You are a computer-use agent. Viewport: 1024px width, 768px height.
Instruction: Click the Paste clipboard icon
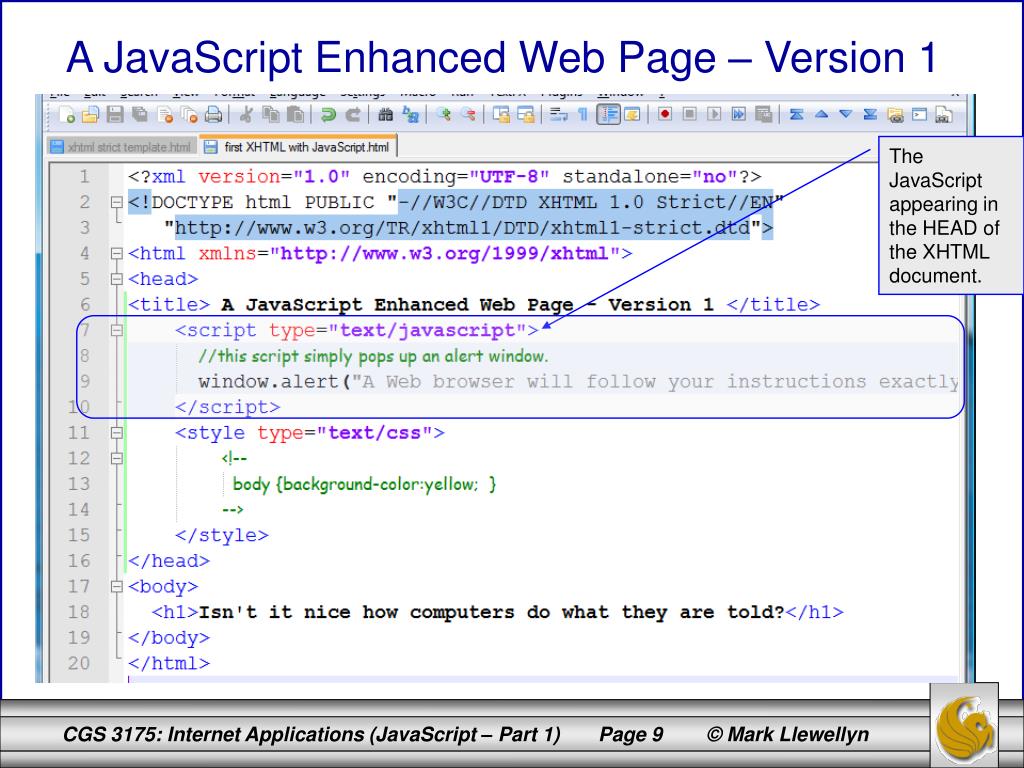click(x=295, y=115)
